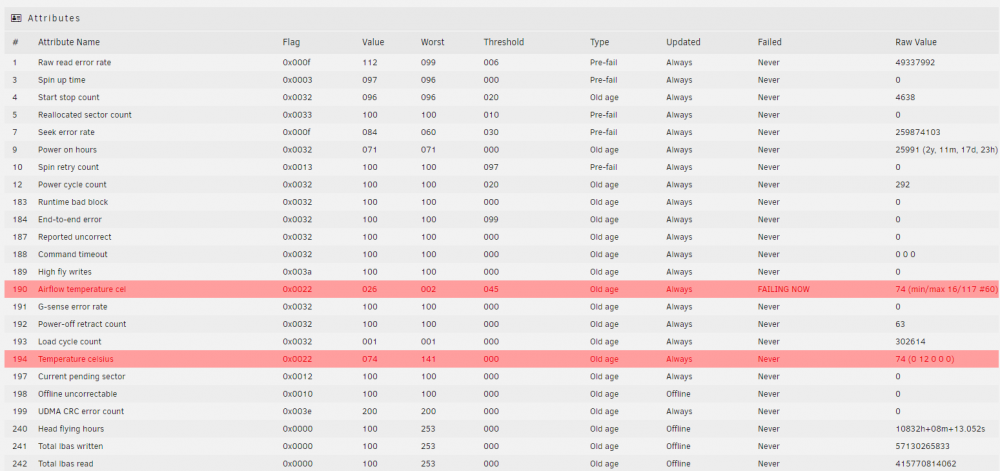Click raw value 259874103

click(918, 132)
